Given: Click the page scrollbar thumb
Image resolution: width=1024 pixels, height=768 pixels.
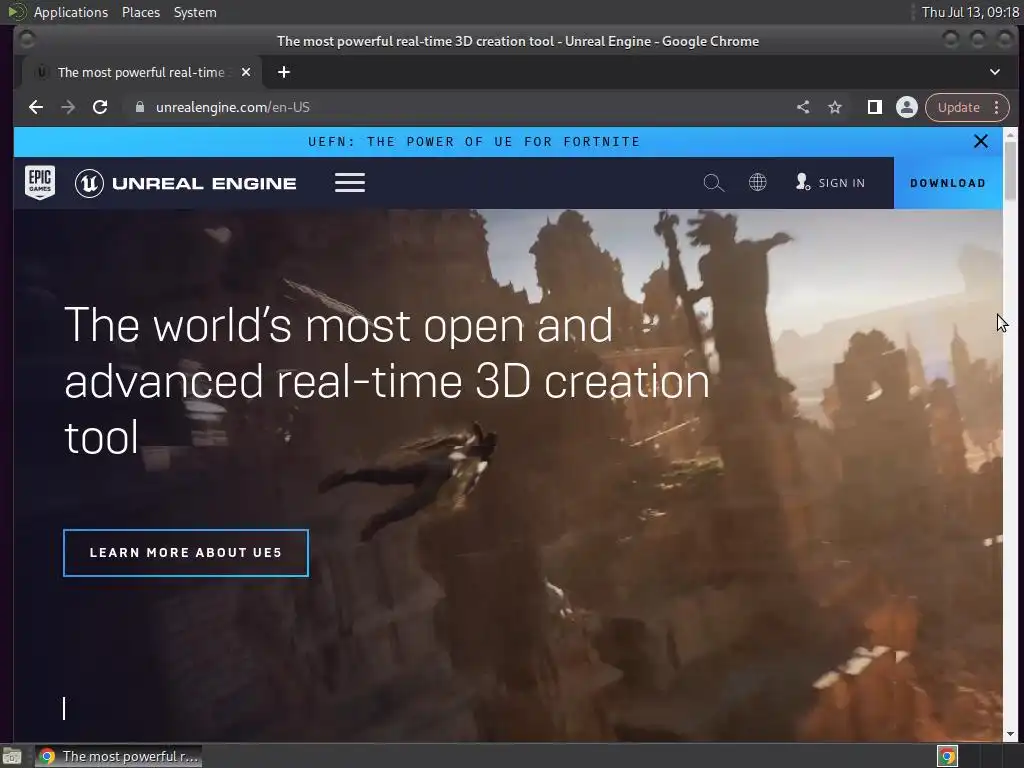Looking at the screenshot, I should 1010,171.
